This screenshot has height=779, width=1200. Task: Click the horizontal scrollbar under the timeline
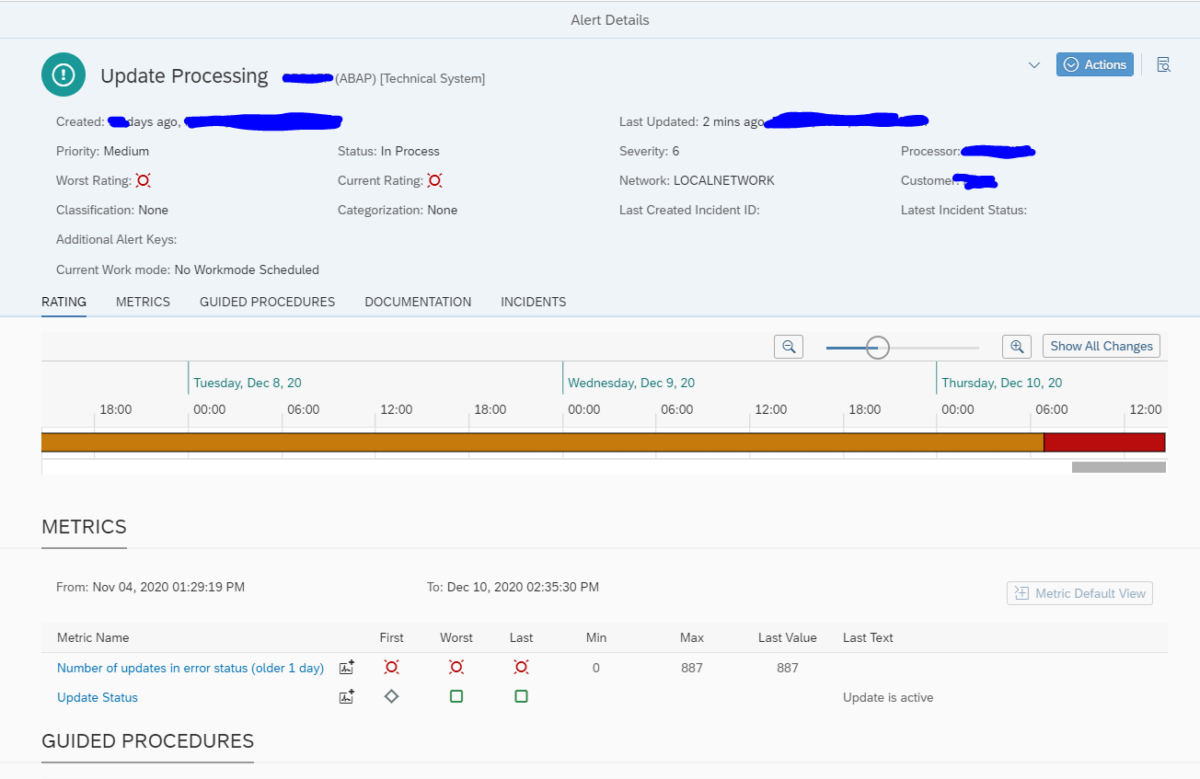[x=1117, y=466]
